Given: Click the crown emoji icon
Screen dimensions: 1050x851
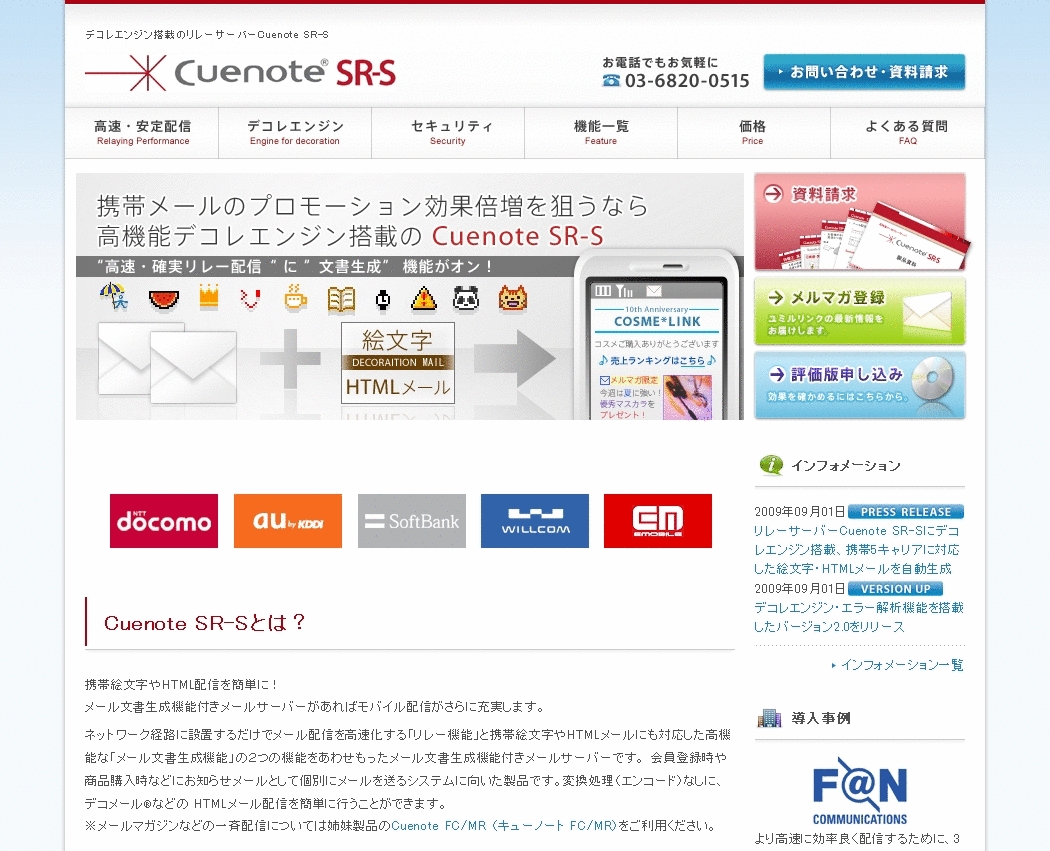Looking at the screenshot, I should 209,296.
